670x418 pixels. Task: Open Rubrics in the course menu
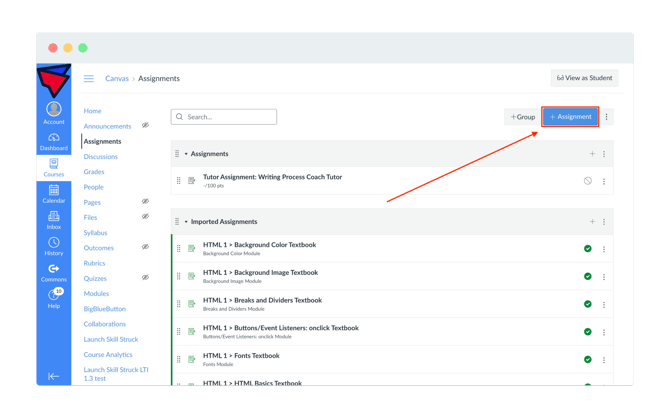click(x=94, y=263)
